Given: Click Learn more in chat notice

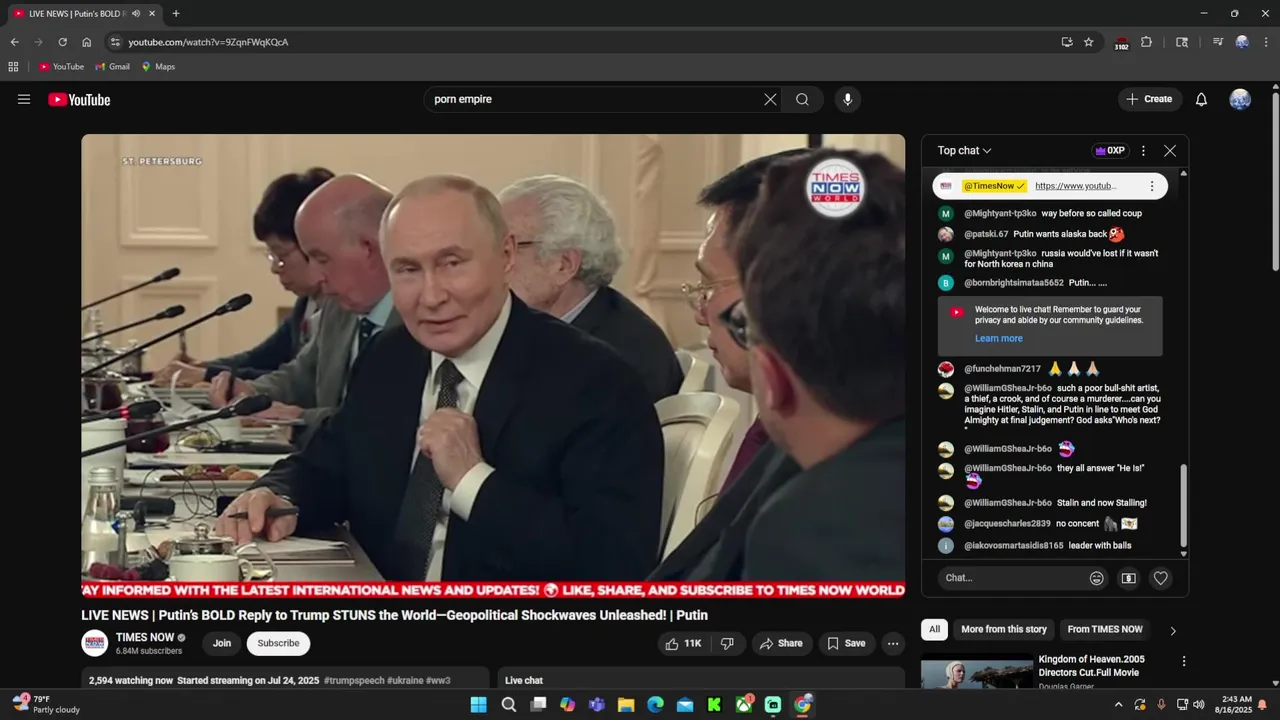Looking at the screenshot, I should pyautogui.click(x=999, y=339).
